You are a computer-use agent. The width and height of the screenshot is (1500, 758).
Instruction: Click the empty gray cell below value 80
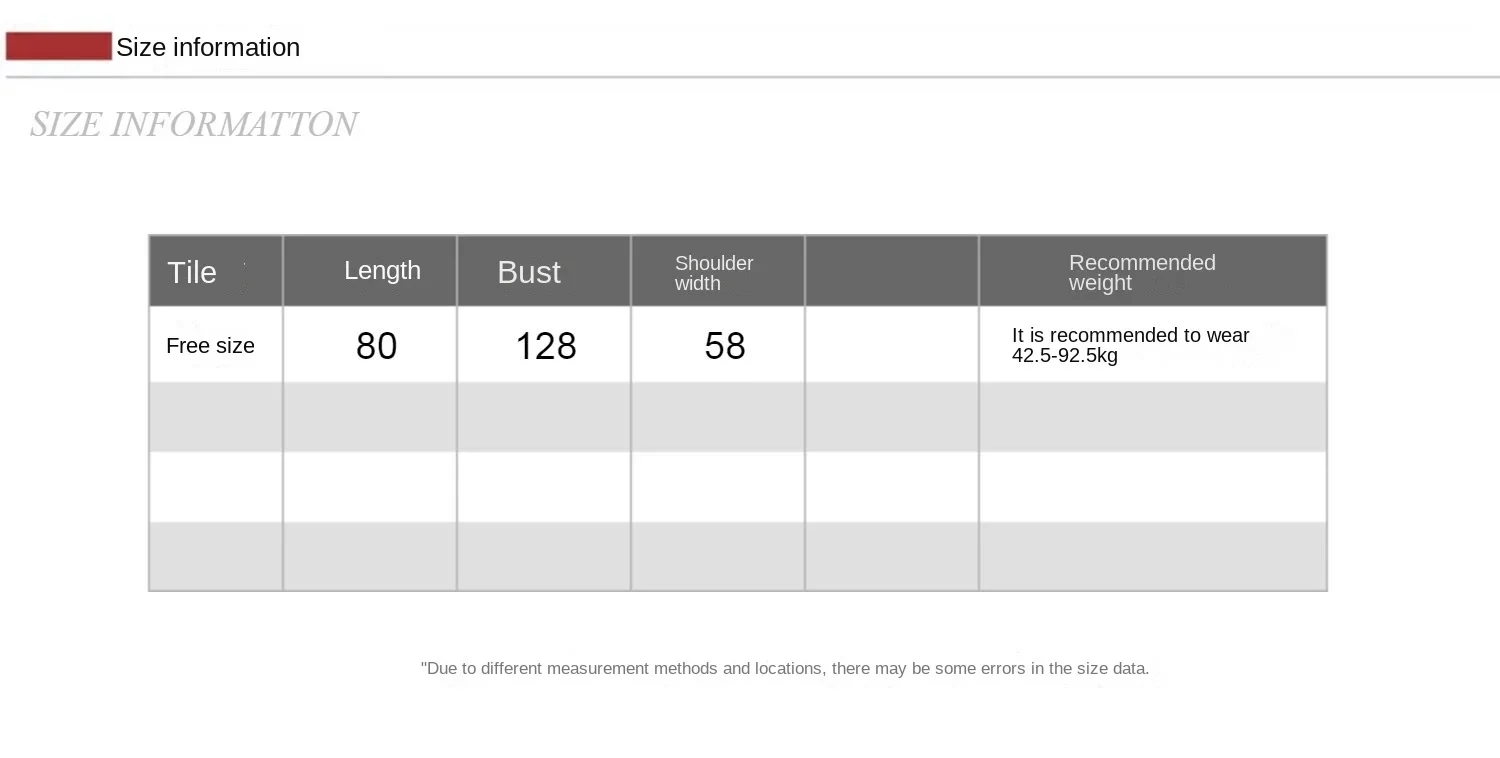(x=370, y=416)
